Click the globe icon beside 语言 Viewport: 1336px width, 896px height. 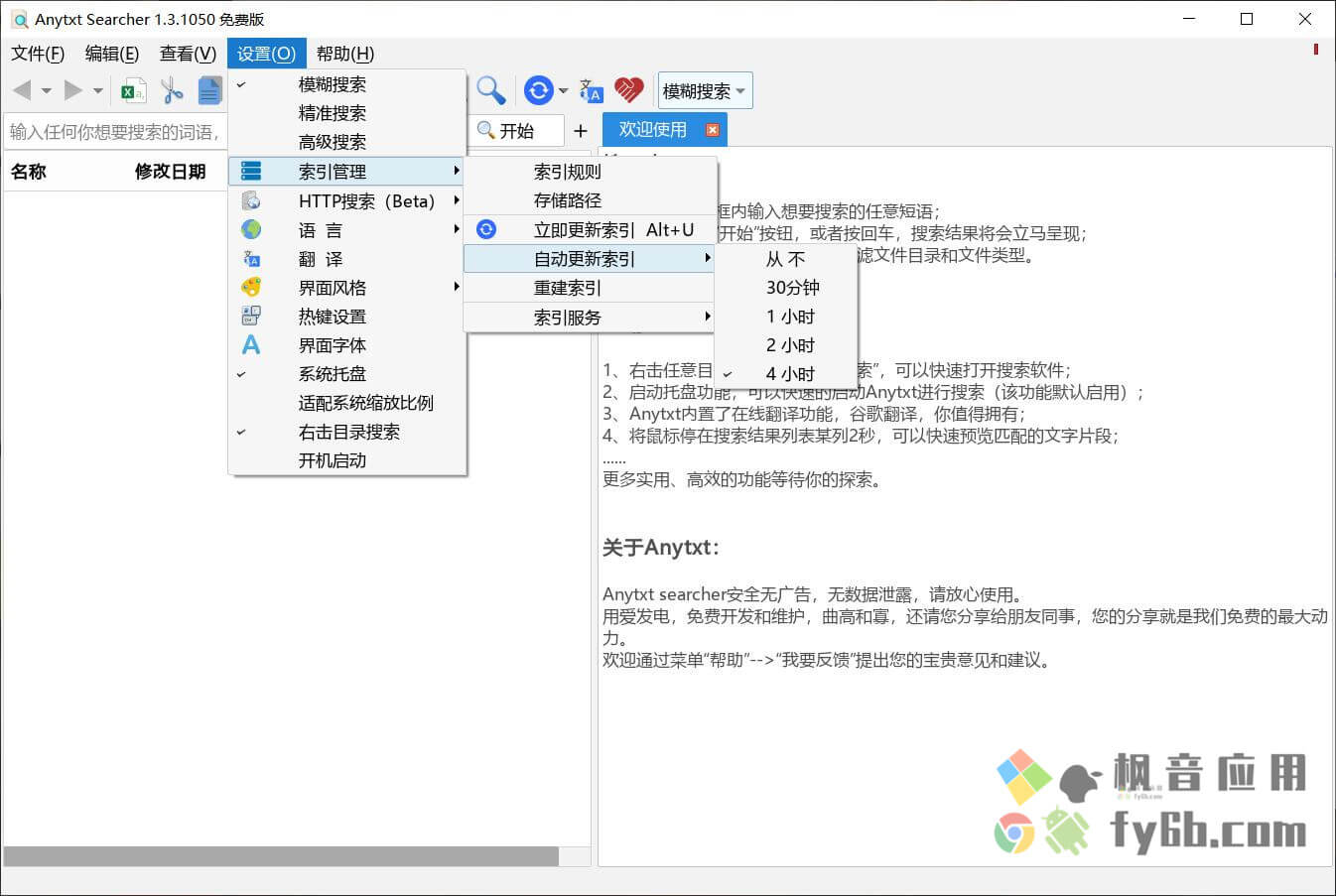point(251,229)
